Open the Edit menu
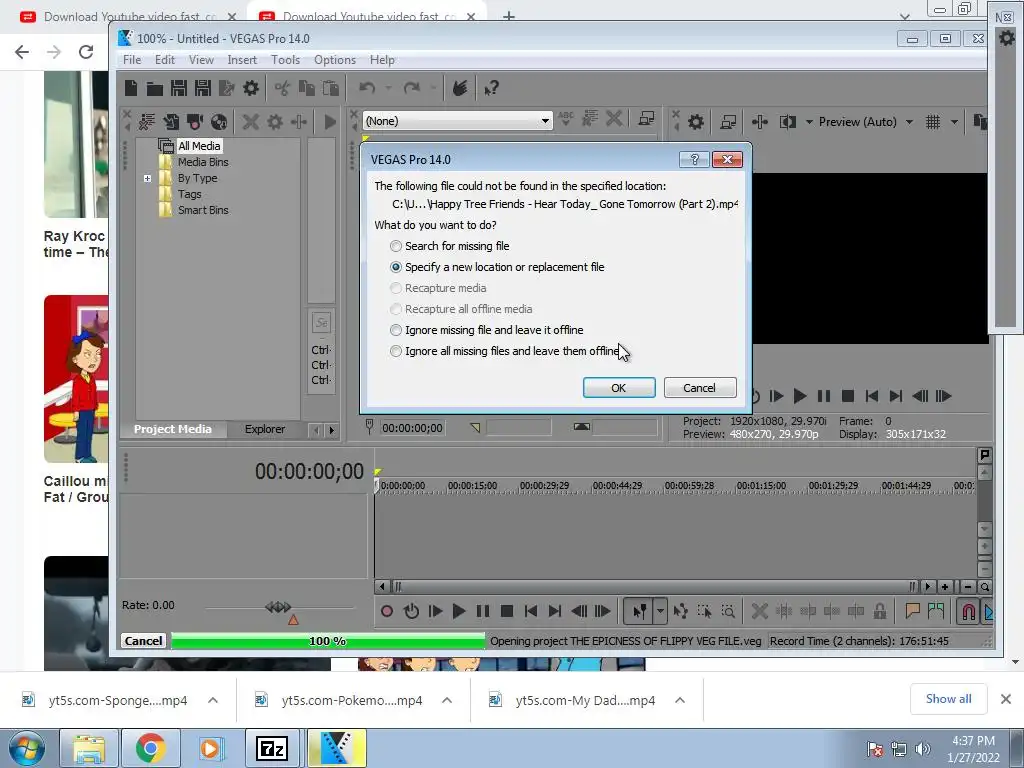 165,59
